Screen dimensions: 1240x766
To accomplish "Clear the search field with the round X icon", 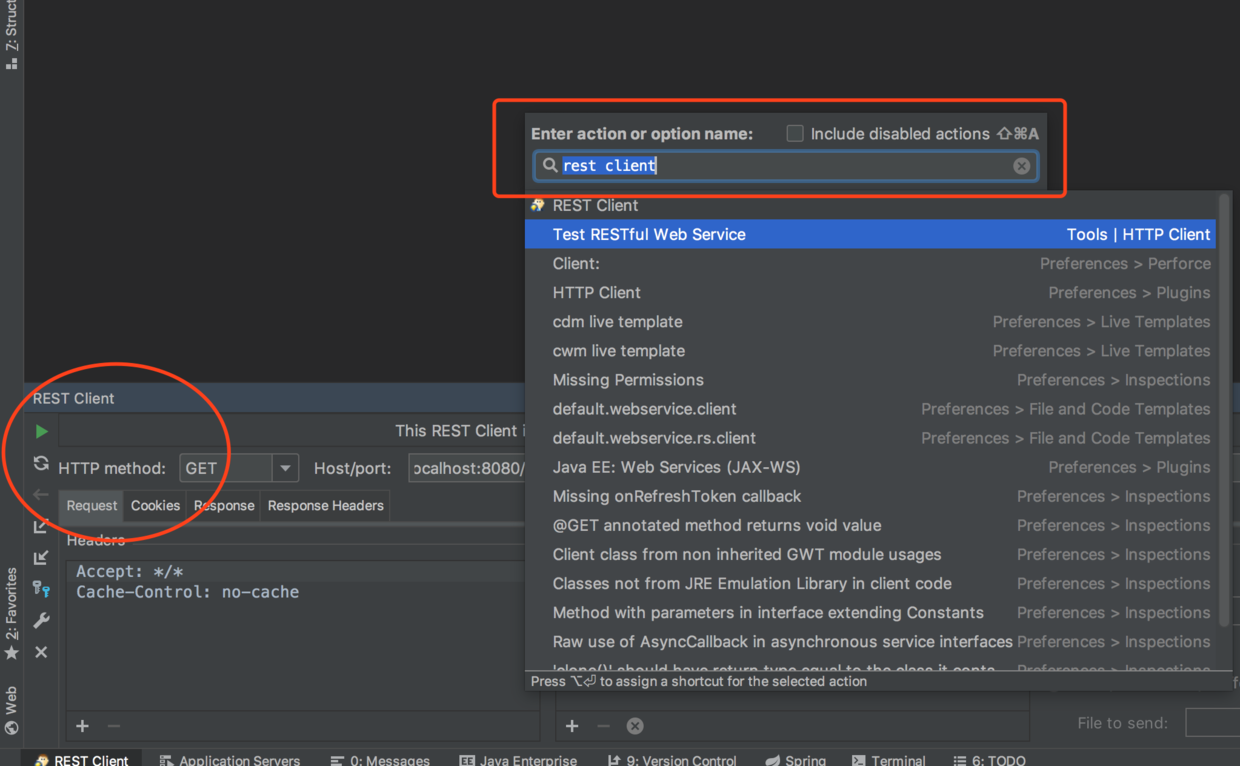I will tap(1021, 166).
